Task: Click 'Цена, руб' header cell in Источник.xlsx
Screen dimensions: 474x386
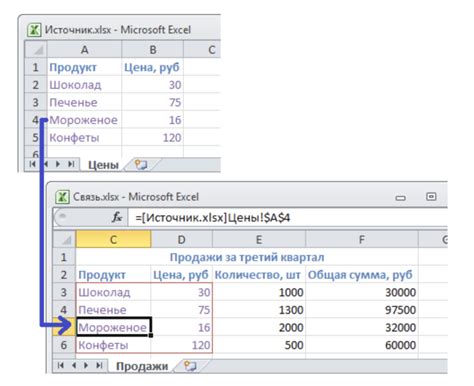Action: pyautogui.click(x=153, y=67)
